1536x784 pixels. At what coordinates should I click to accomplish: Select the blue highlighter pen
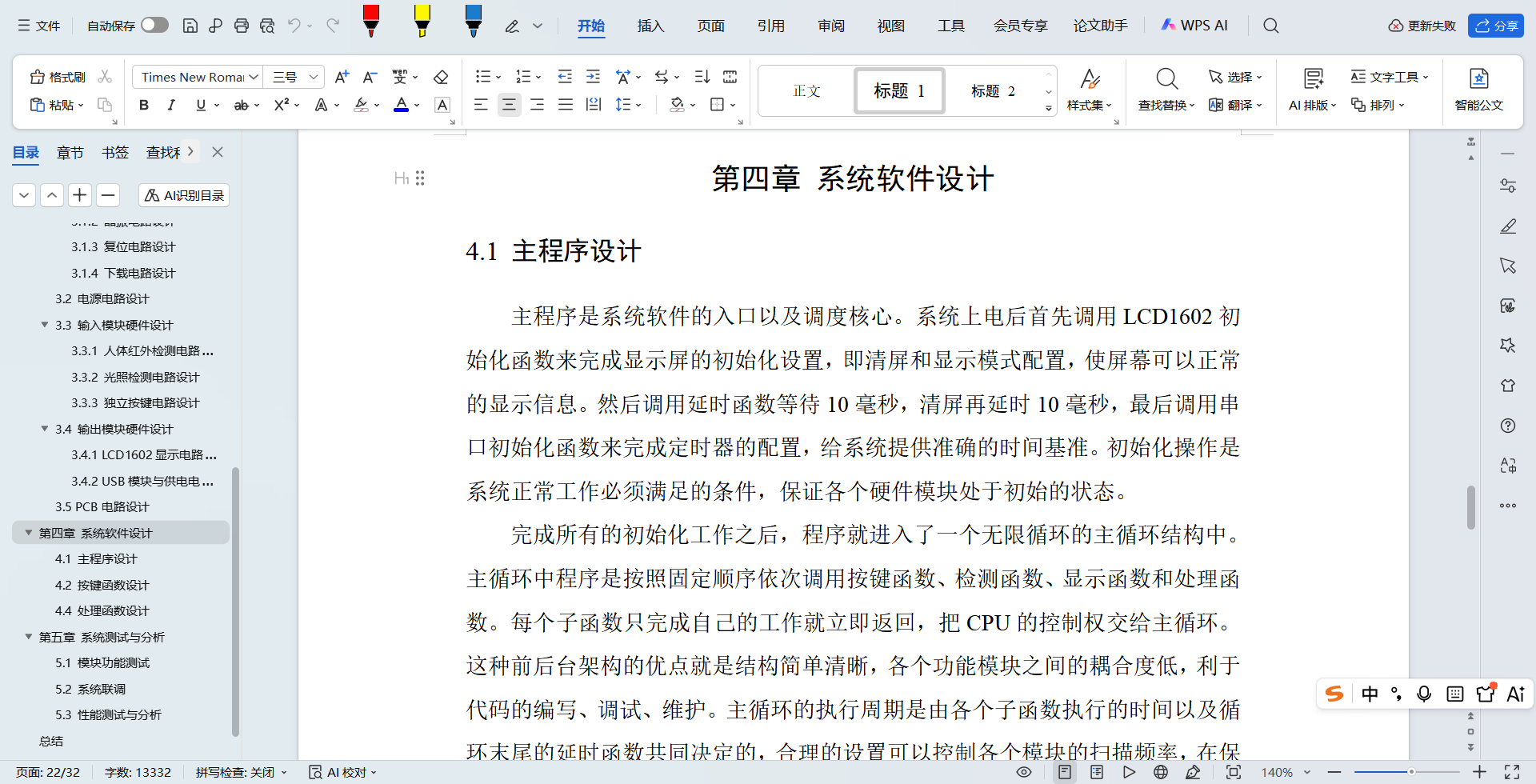(473, 22)
